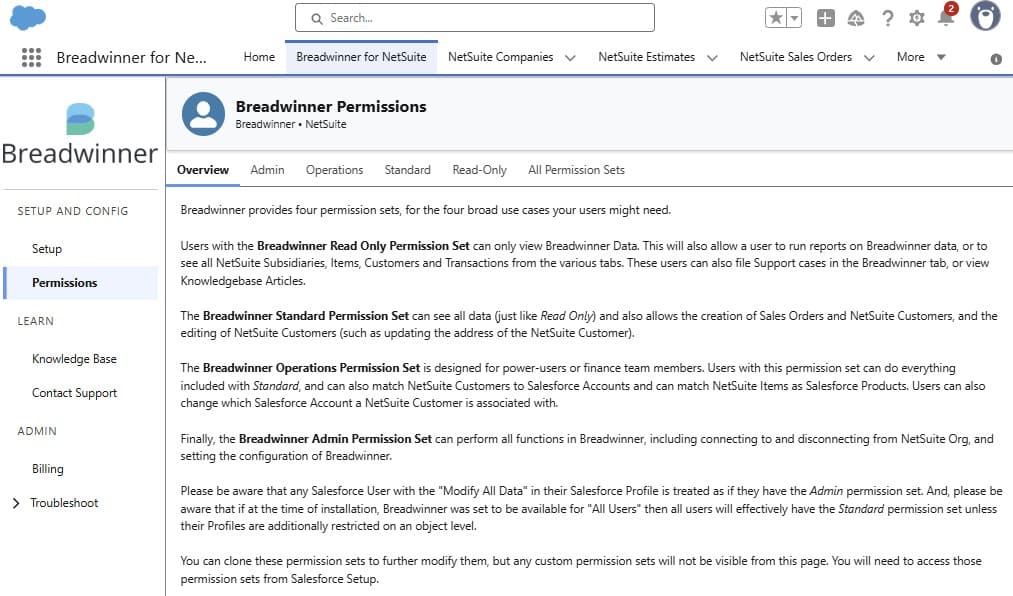This screenshot has width=1013, height=596.
Task: Open the All Permission Sets subtab
Action: click(x=576, y=170)
